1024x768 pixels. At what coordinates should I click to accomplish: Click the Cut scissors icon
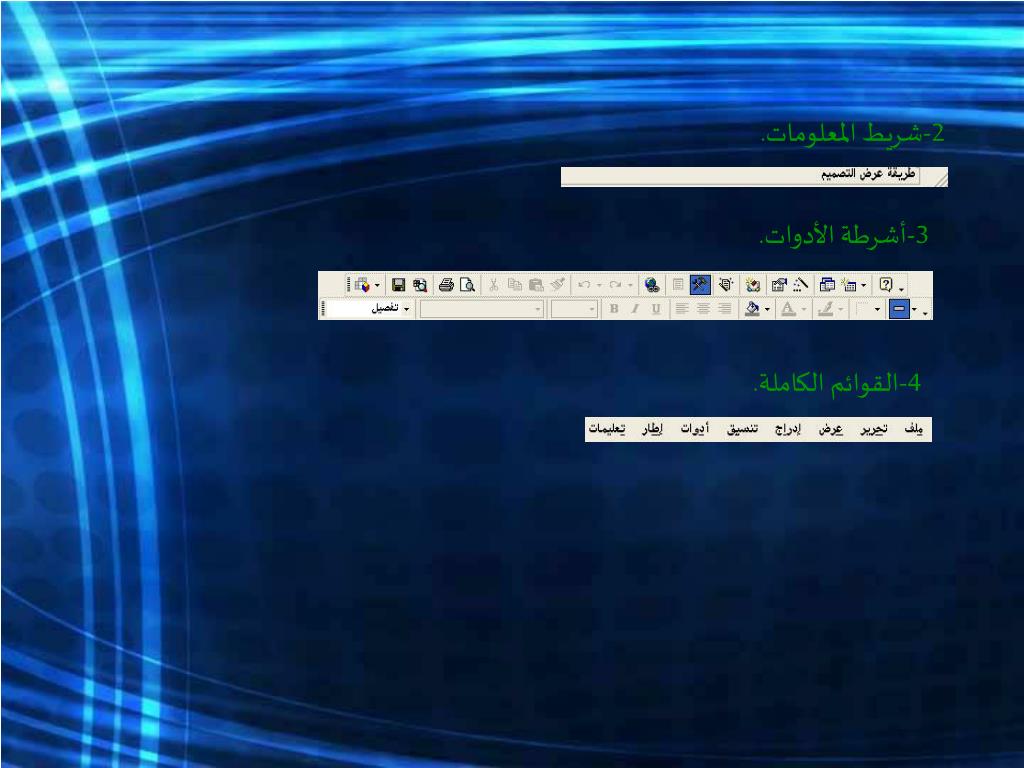[494, 285]
